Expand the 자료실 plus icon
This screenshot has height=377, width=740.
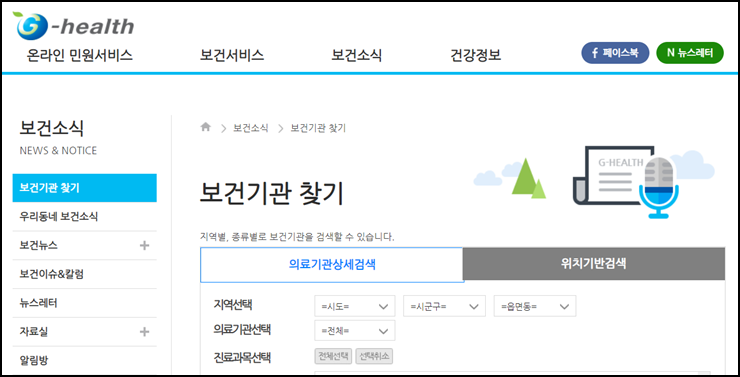144,332
